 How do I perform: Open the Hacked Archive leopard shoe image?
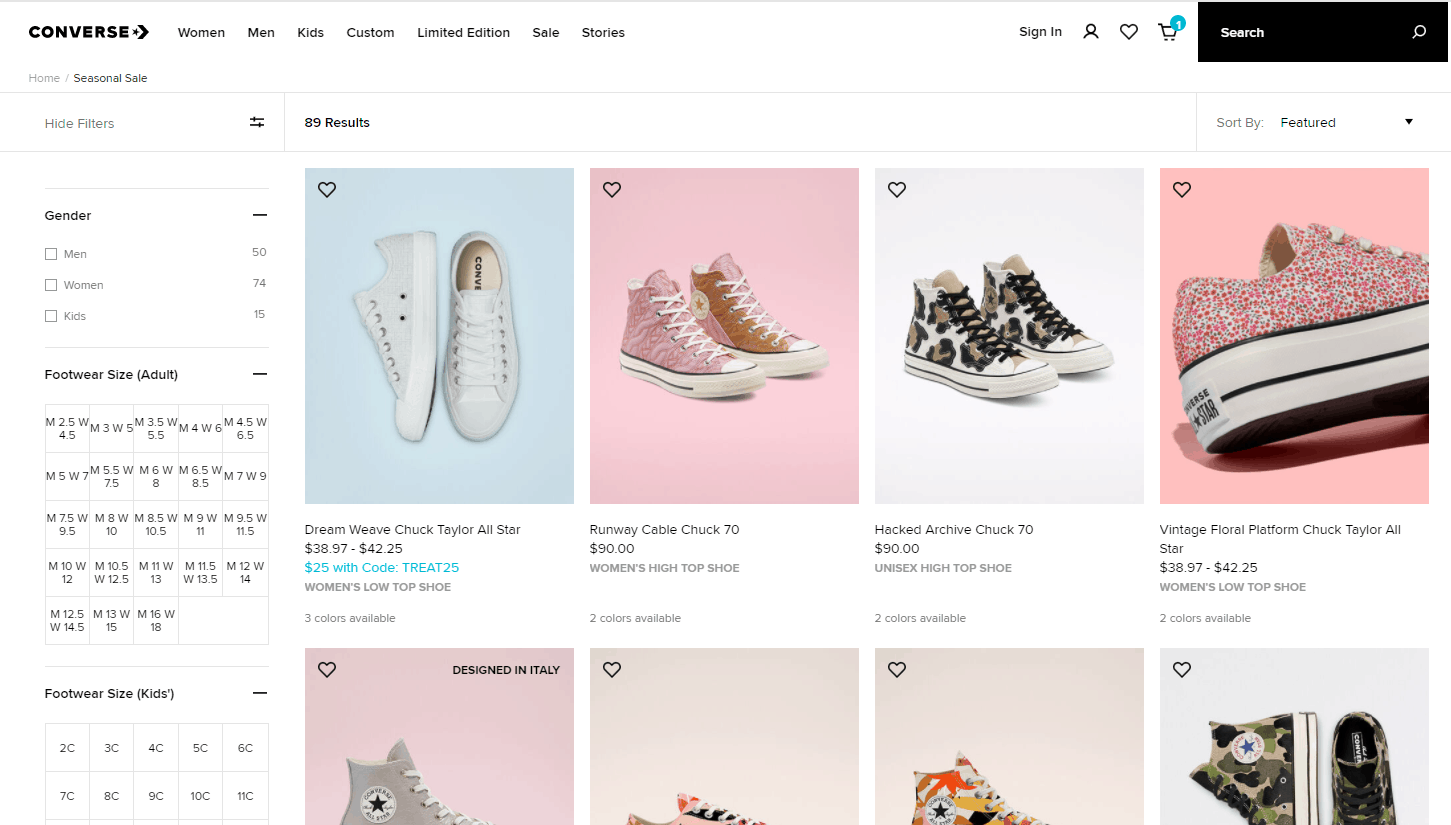pyautogui.click(x=1009, y=336)
